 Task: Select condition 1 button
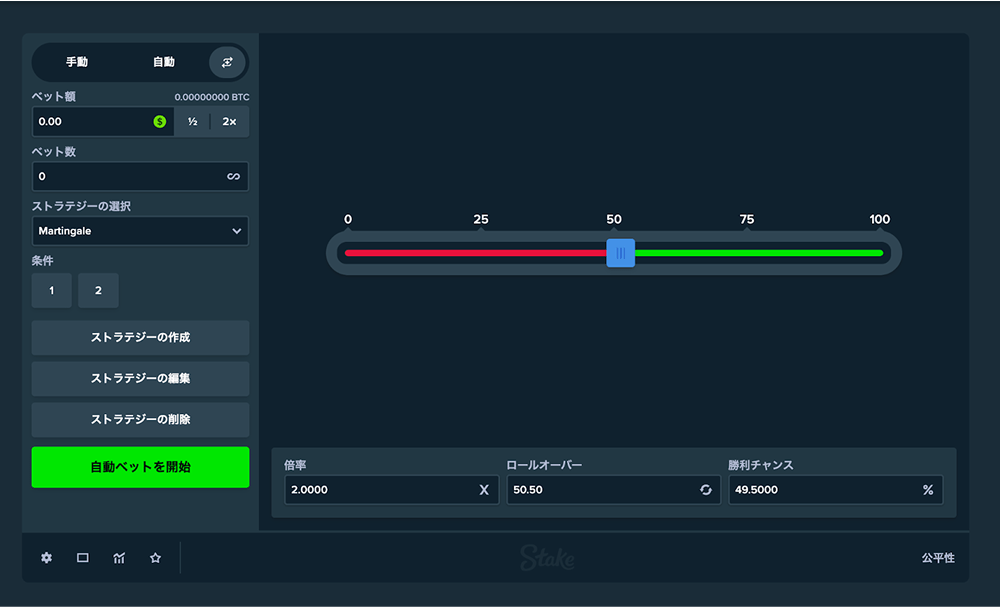pos(52,290)
